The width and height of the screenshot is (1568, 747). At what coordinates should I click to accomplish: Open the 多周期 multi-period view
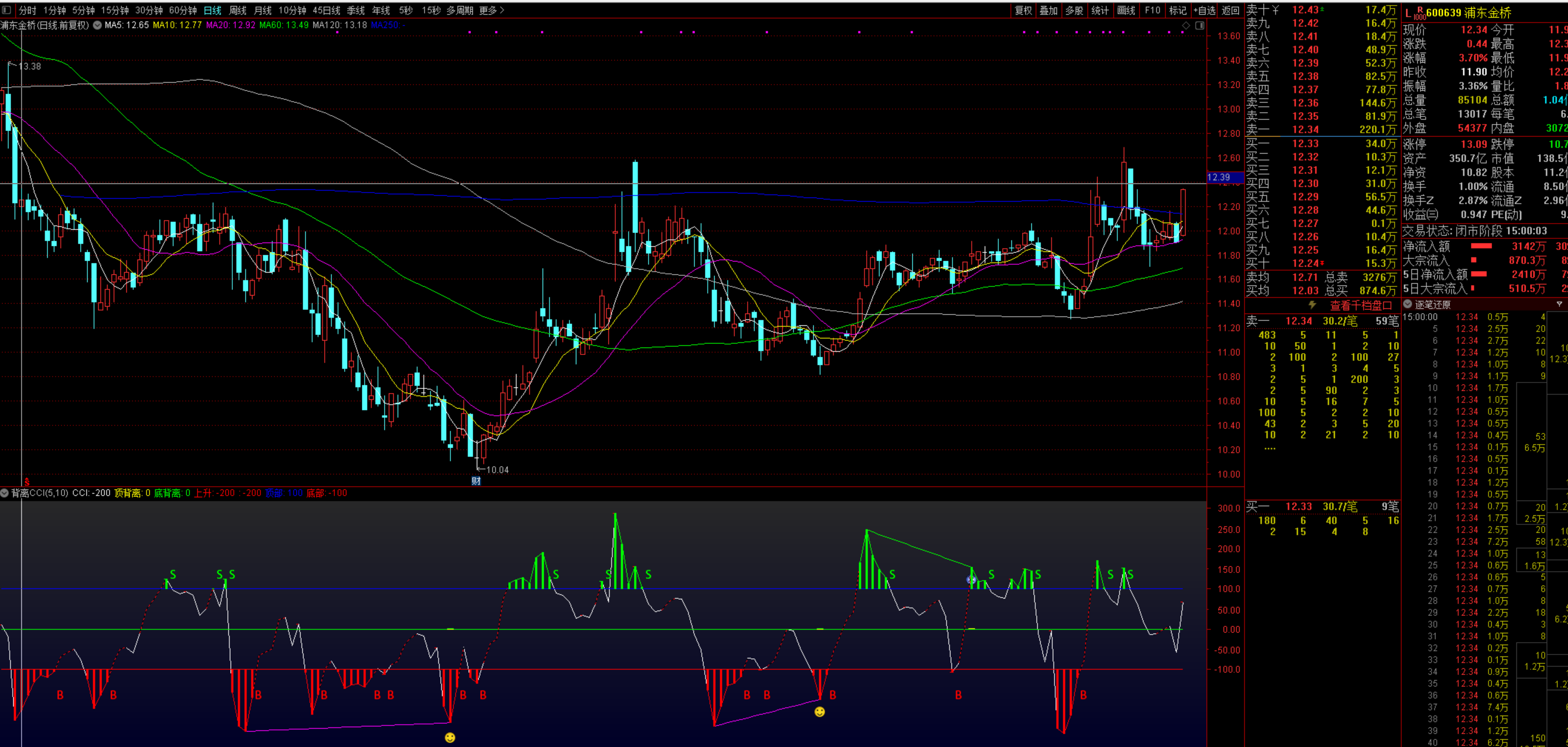tap(459, 10)
